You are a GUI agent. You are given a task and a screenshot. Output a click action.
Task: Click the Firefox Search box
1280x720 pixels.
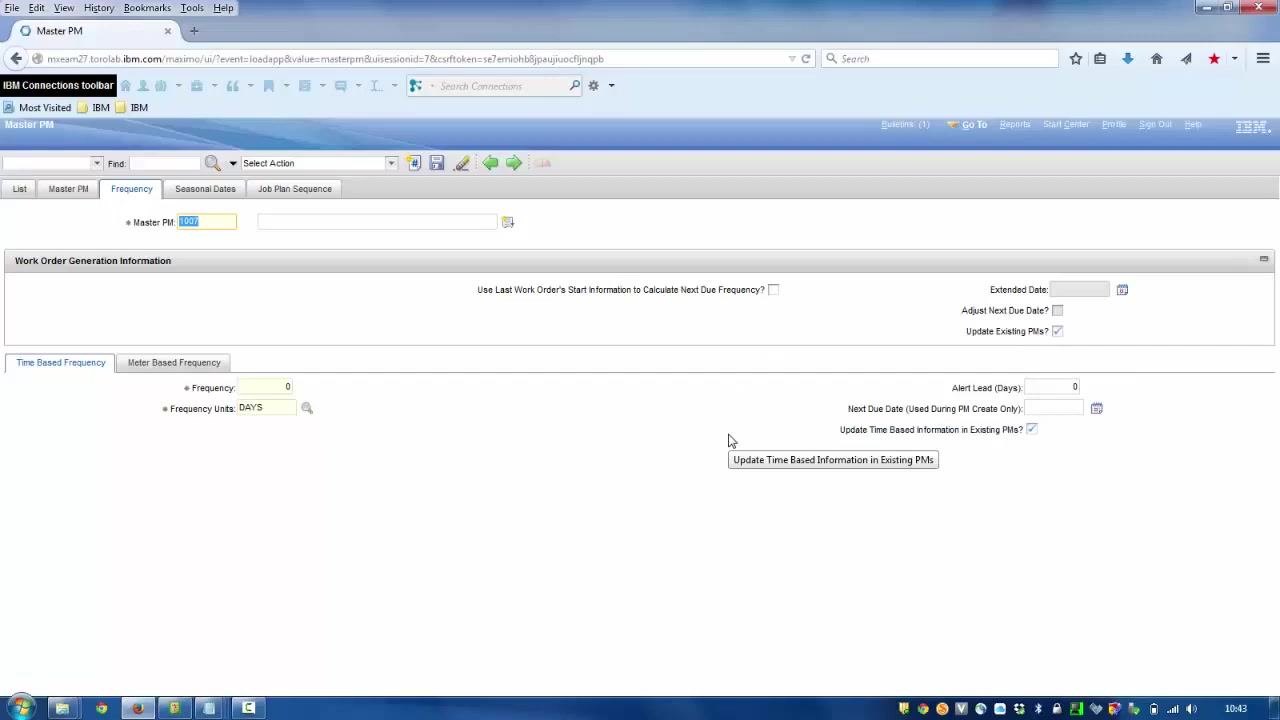[x=940, y=59]
